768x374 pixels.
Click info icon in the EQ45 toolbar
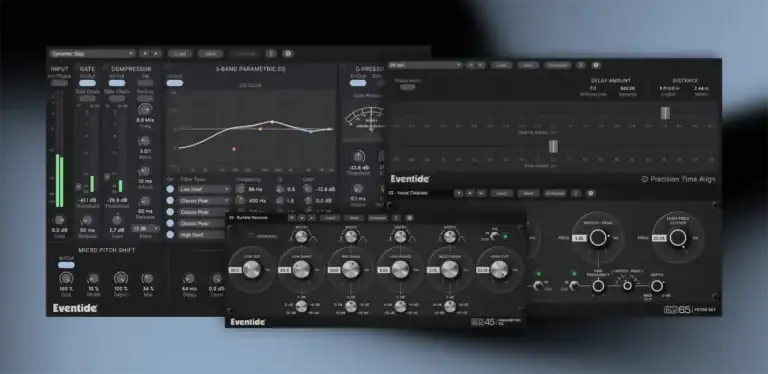(x=396, y=217)
